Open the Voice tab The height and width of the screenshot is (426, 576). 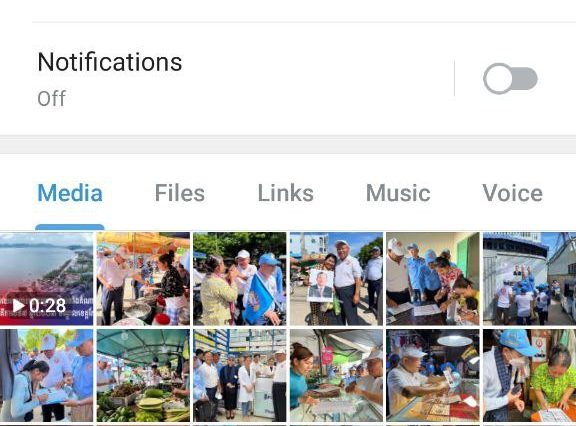tap(512, 193)
